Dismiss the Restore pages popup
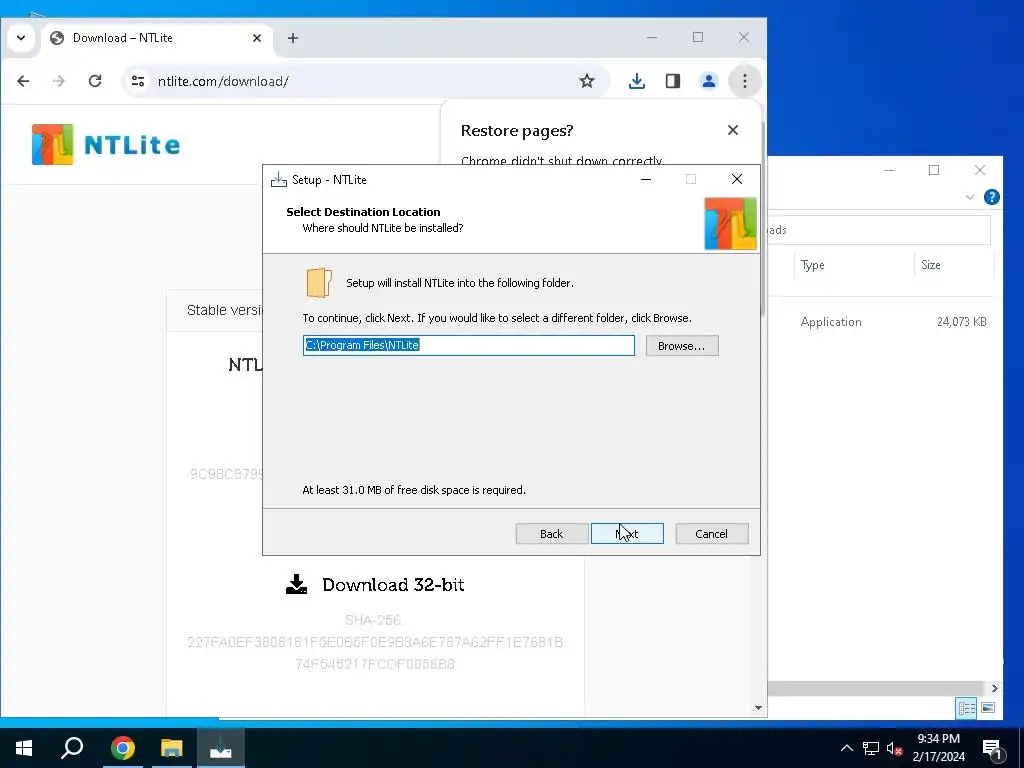This screenshot has height=768, width=1024. (733, 130)
